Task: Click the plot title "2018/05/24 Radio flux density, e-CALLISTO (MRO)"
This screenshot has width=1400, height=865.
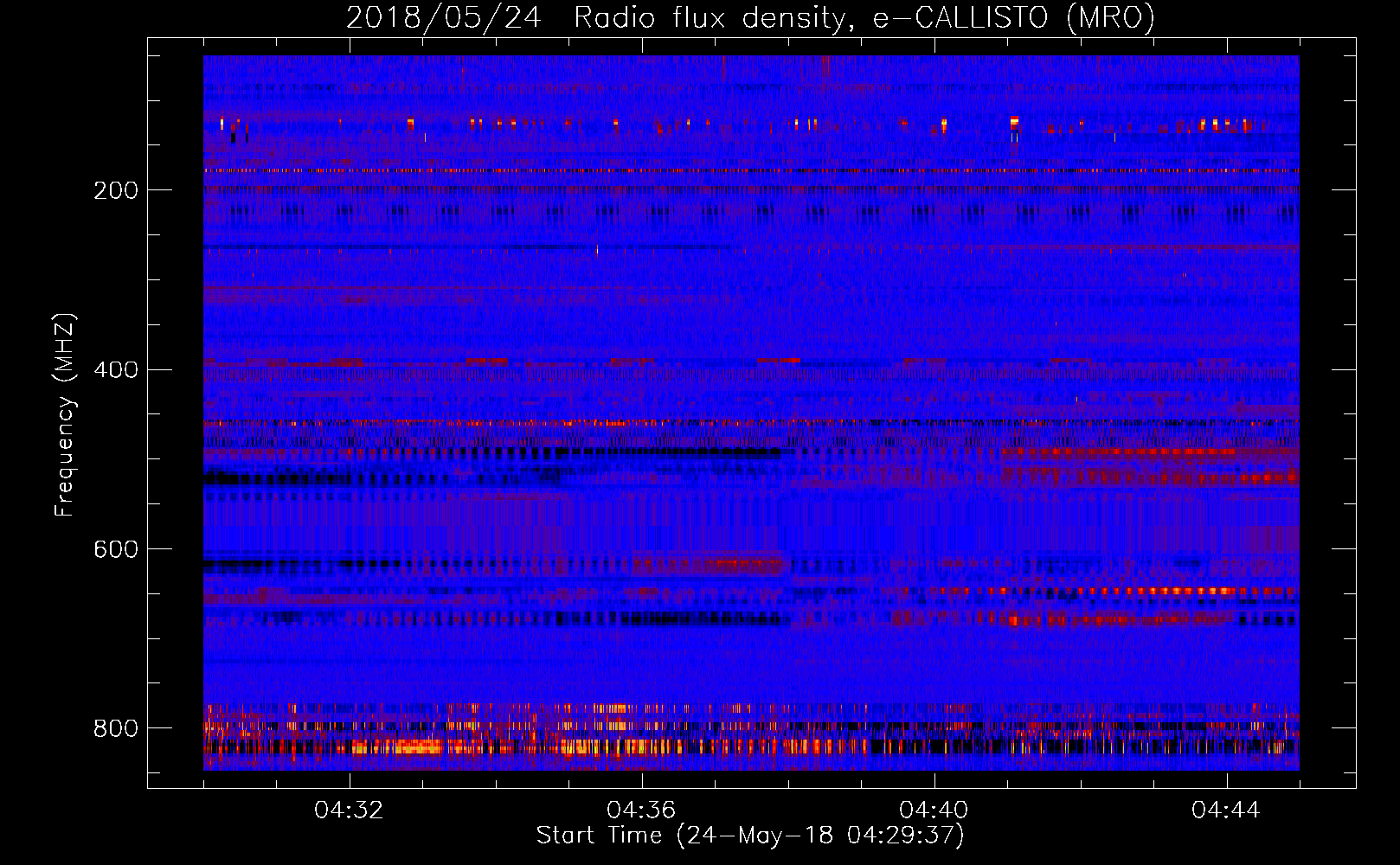Action: (750, 18)
